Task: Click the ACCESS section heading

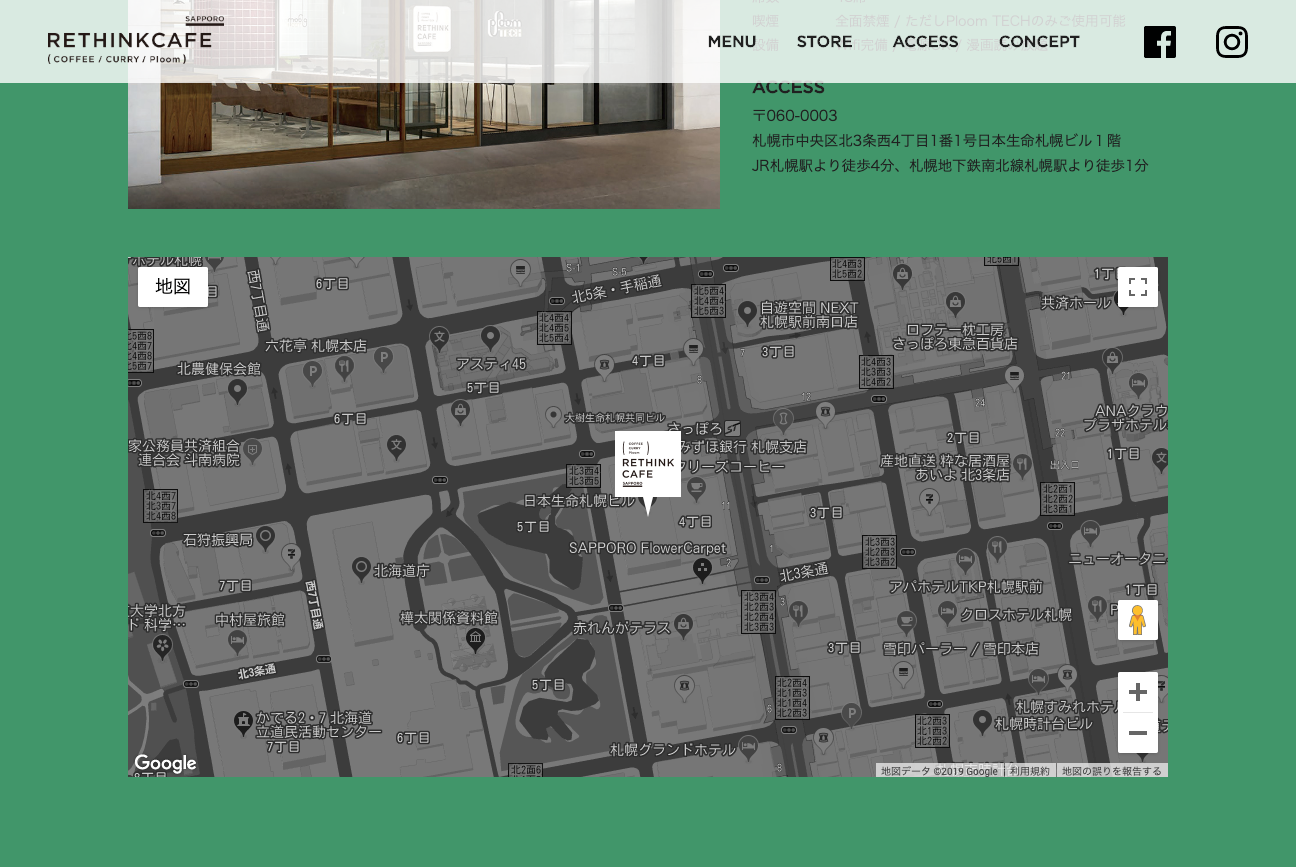Action: [x=788, y=87]
